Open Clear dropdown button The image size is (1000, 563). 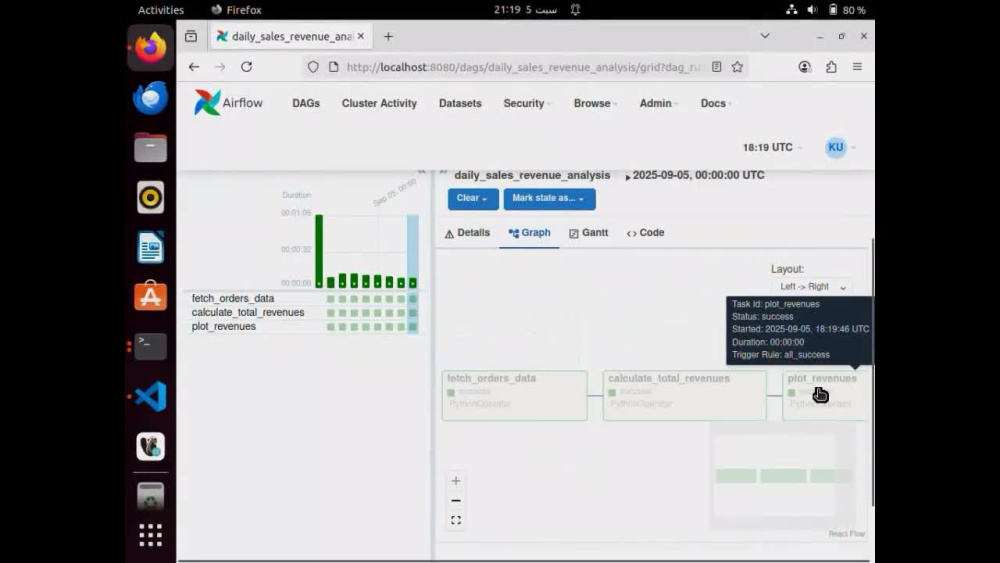[473, 198]
